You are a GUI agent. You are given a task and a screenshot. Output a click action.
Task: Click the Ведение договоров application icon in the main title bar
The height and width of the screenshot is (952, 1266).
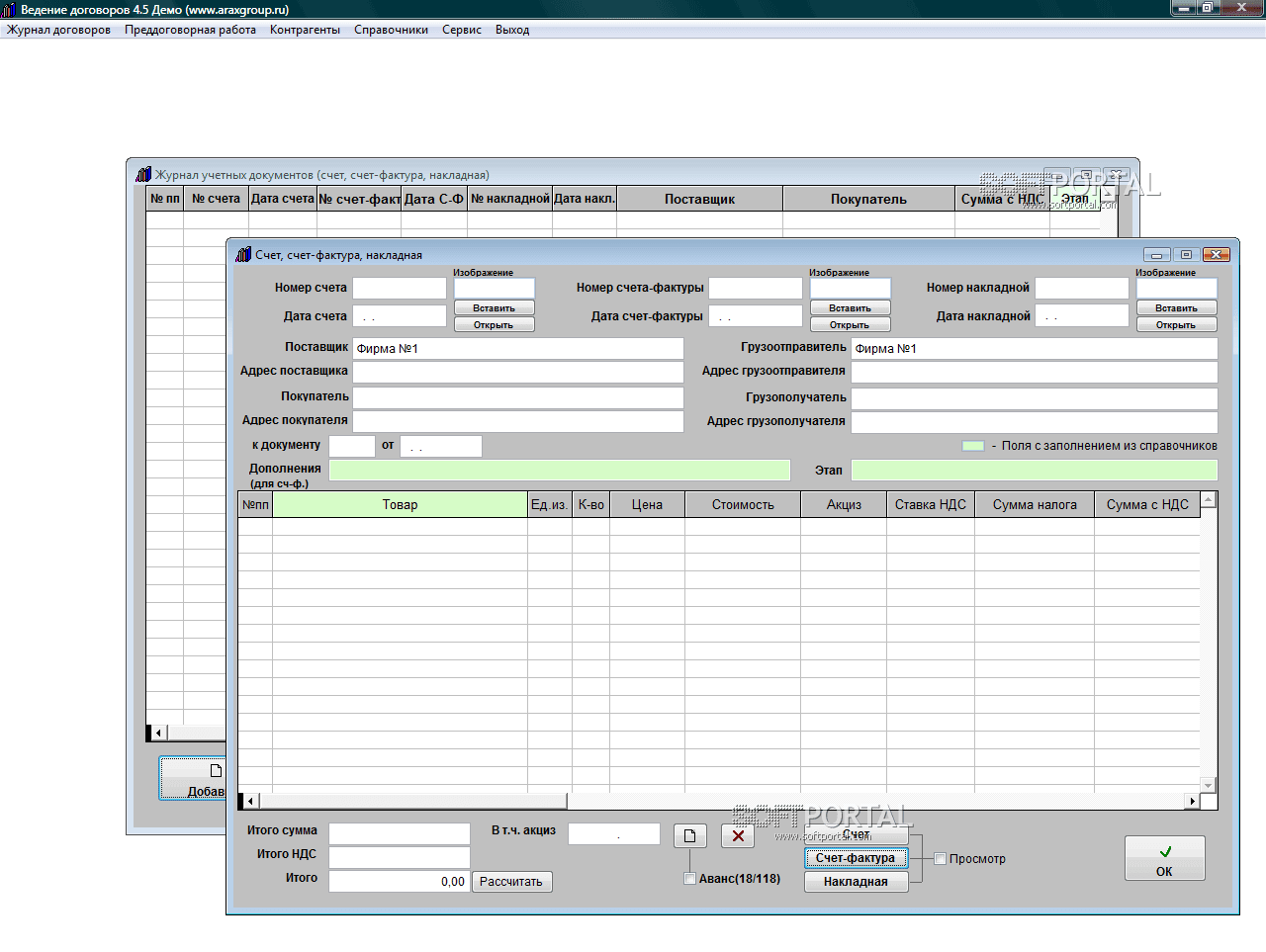point(9,9)
